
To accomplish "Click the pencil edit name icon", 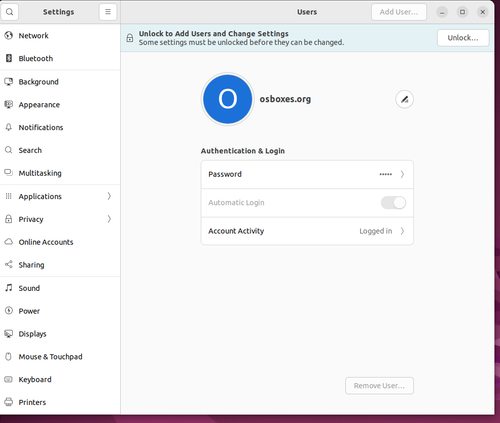I will (x=404, y=99).
